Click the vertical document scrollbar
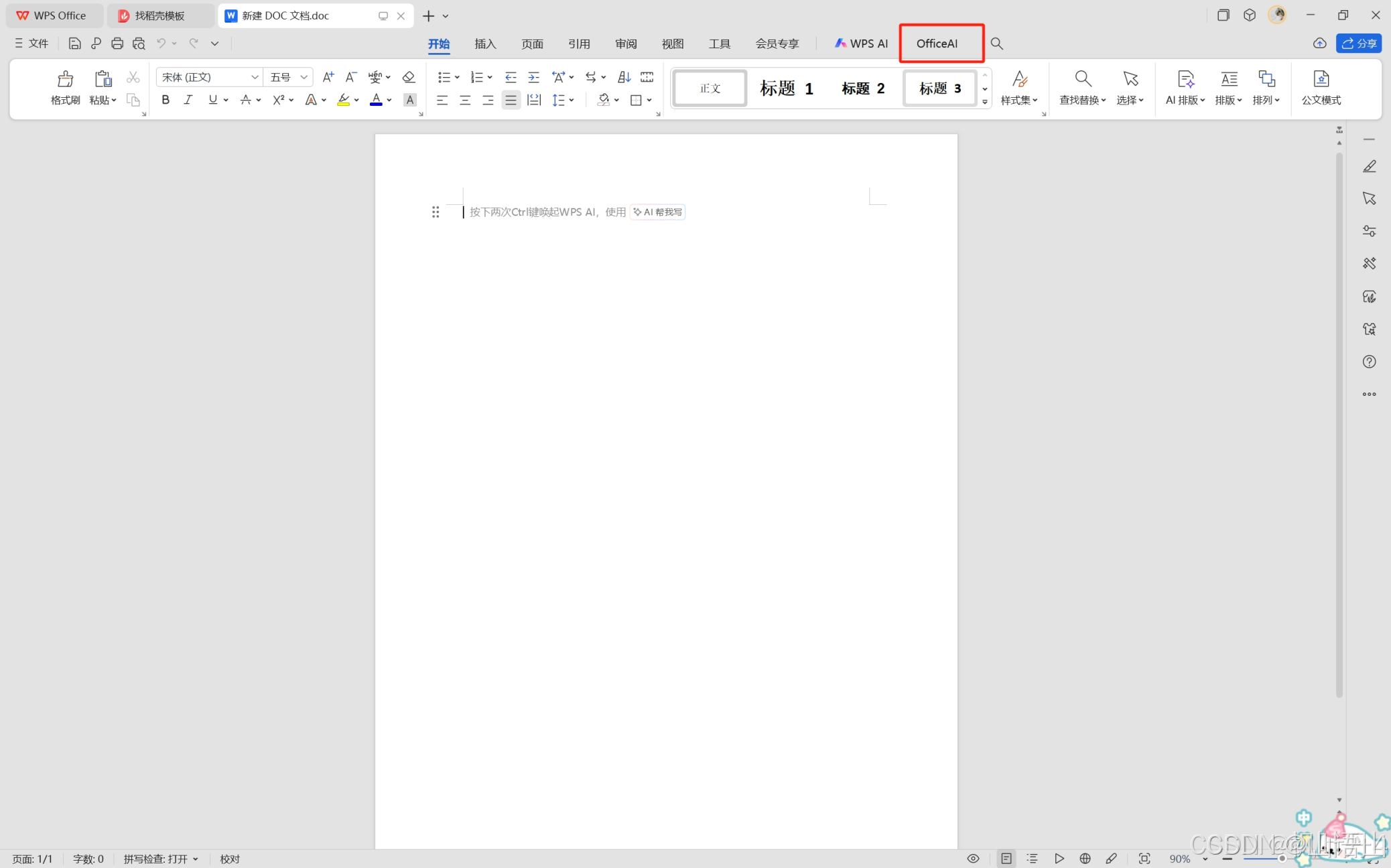 [1339, 425]
